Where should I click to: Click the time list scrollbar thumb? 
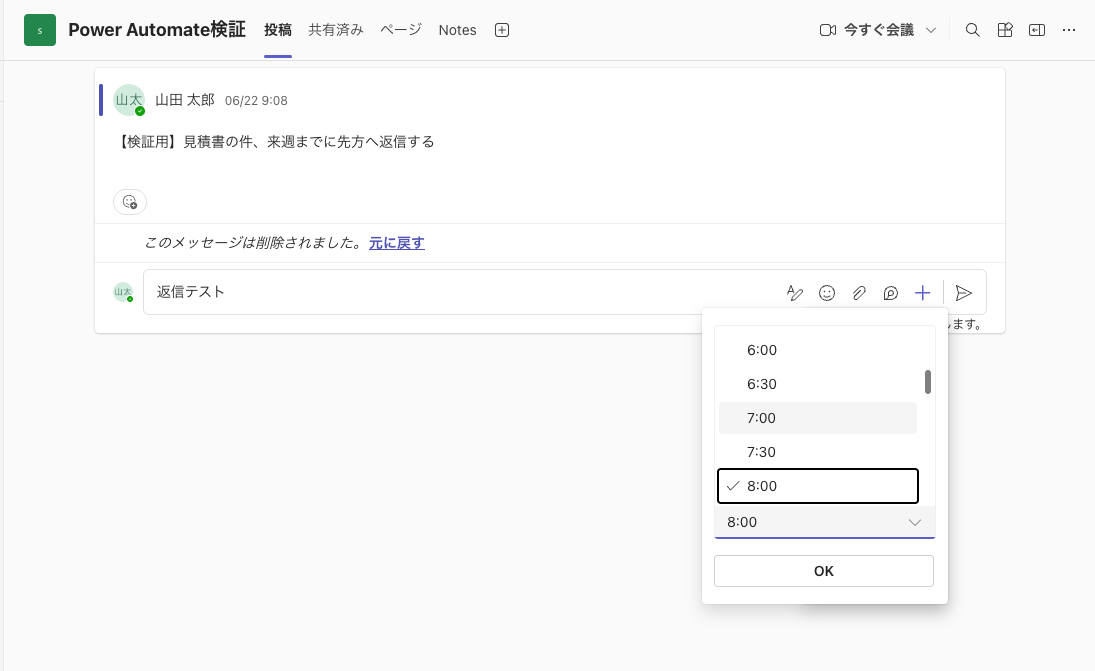click(x=928, y=382)
